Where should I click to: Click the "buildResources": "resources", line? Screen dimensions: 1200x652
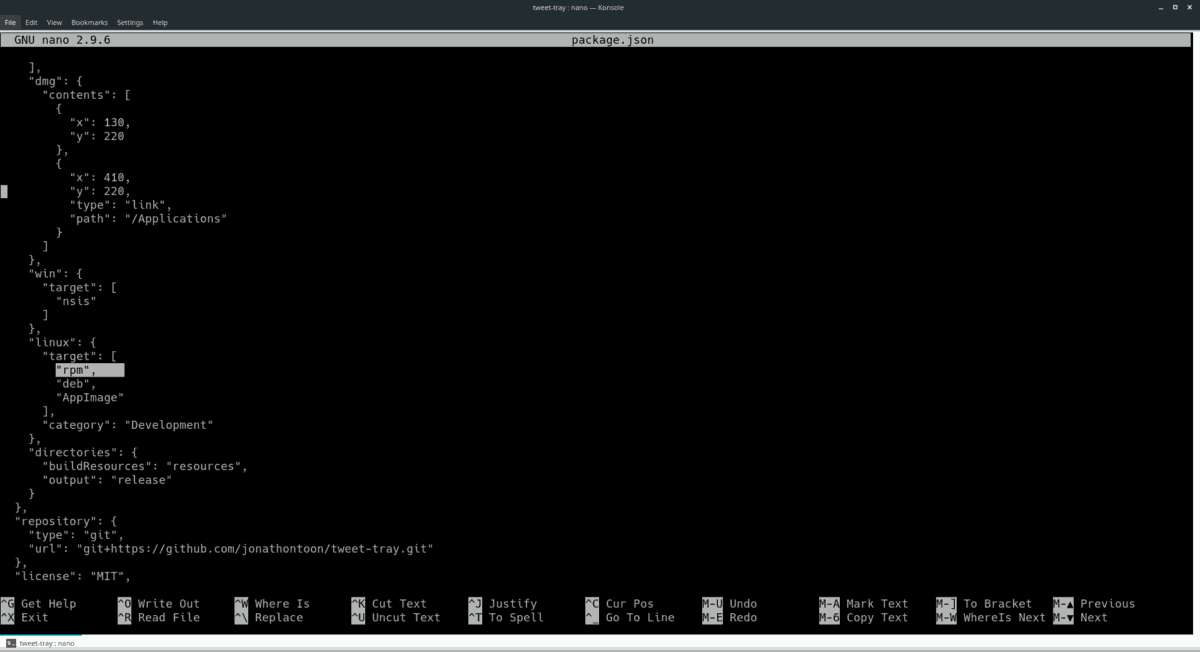145,467
